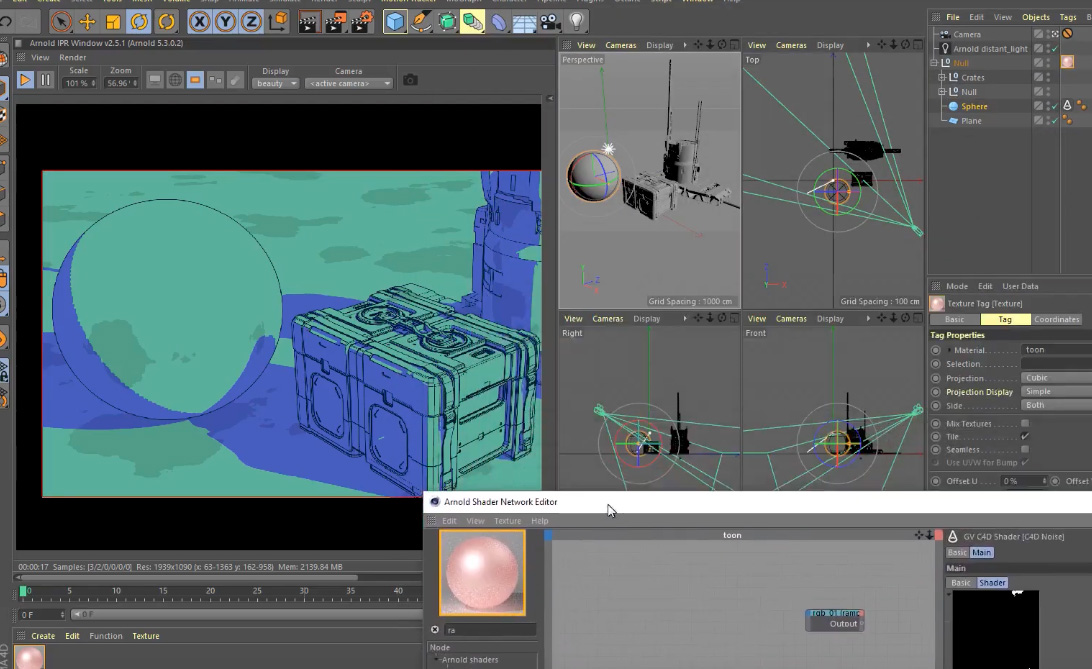
Task: Toggle the Seamless checkbox
Action: (1023, 449)
